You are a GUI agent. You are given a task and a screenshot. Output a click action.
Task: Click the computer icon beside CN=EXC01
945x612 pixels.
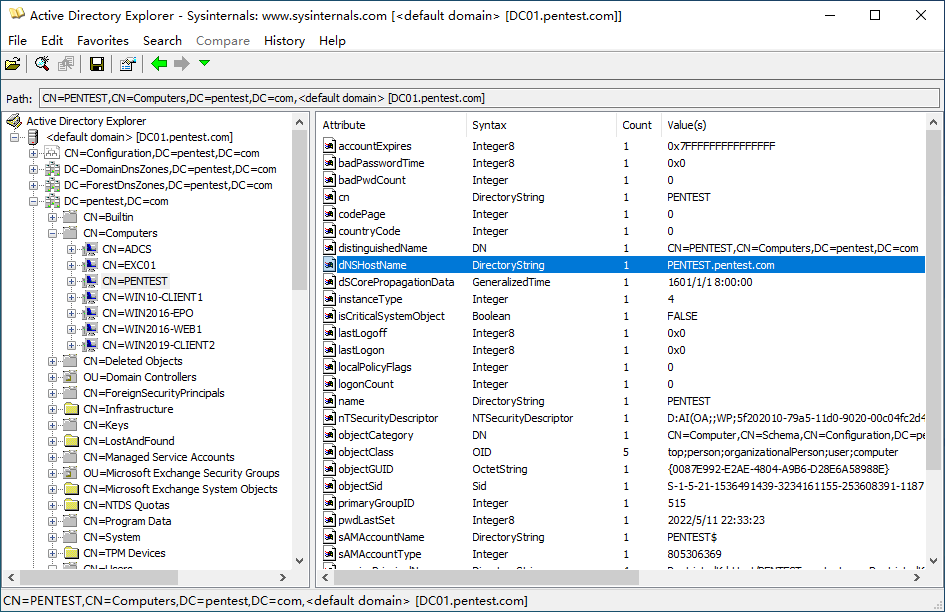tap(90, 265)
